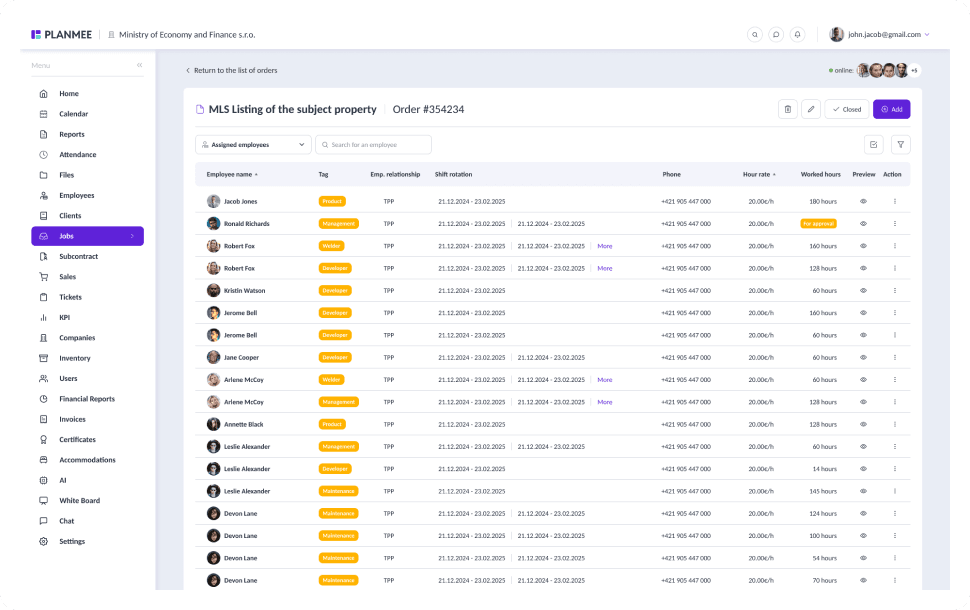This screenshot has height=610, width=970.
Task: Preview Jane Cooper's row with the eye icon
Action: coord(863,358)
